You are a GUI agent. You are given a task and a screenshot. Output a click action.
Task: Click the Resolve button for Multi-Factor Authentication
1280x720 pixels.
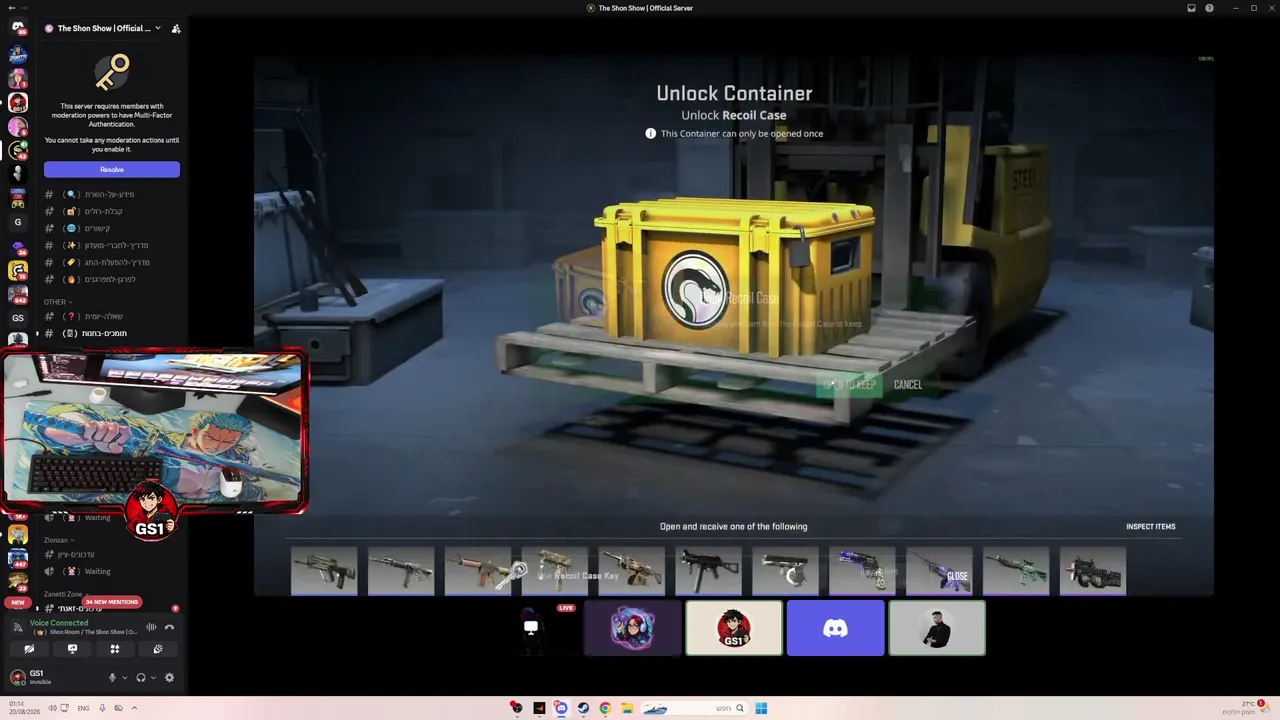(x=112, y=170)
